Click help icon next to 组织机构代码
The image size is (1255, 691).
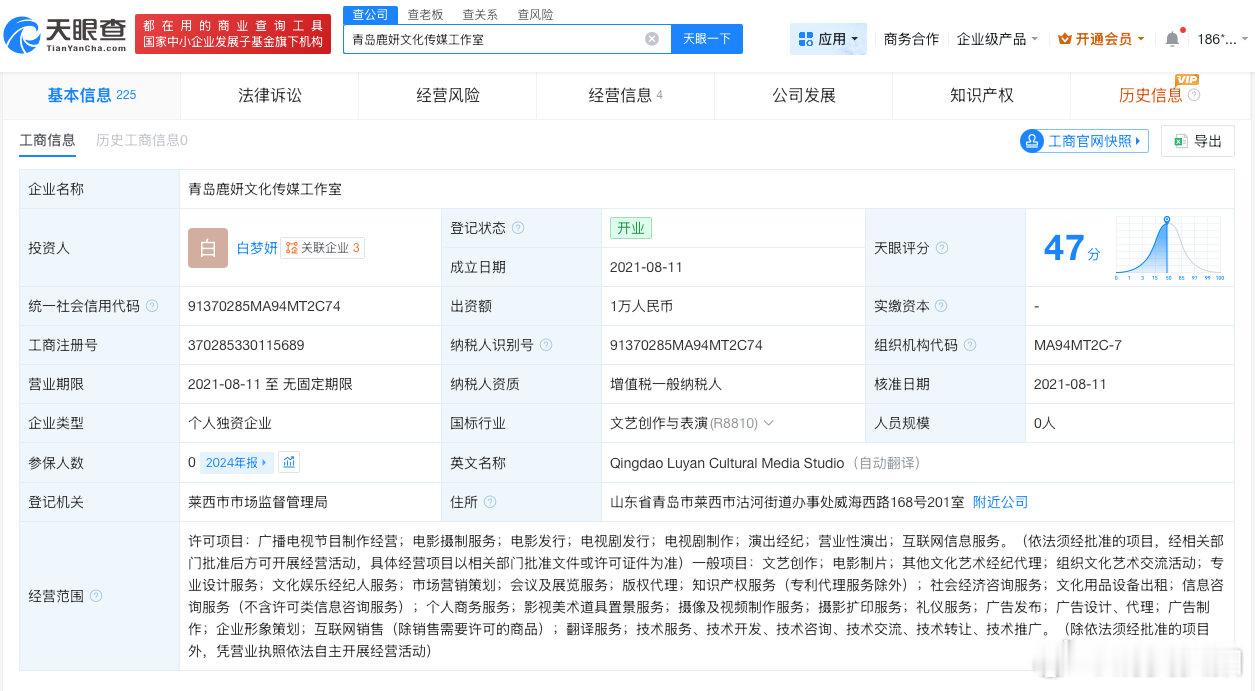[969, 345]
